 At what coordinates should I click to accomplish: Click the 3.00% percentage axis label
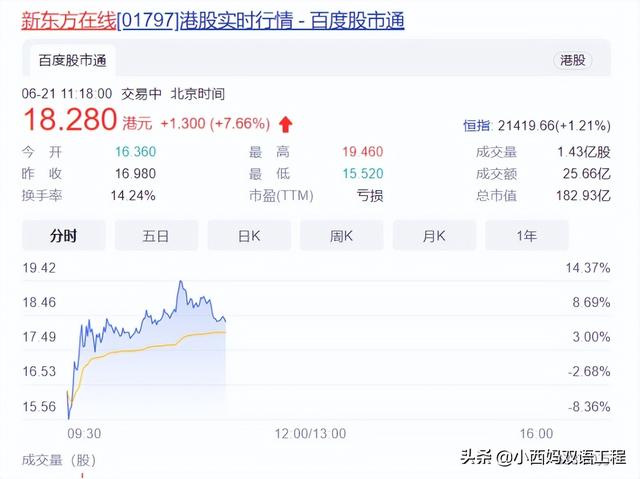click(x=591, y=337)
